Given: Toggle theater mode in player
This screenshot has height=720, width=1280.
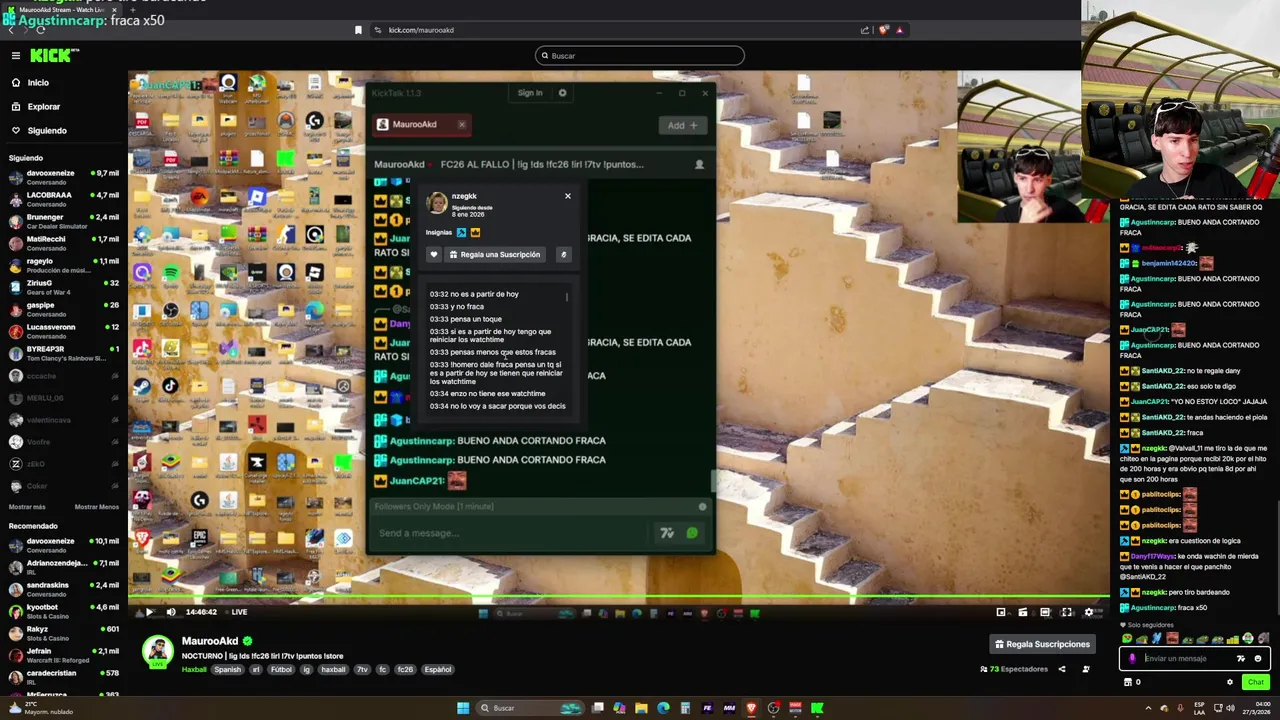Looking at the screenshot, I should point(1045,612).
